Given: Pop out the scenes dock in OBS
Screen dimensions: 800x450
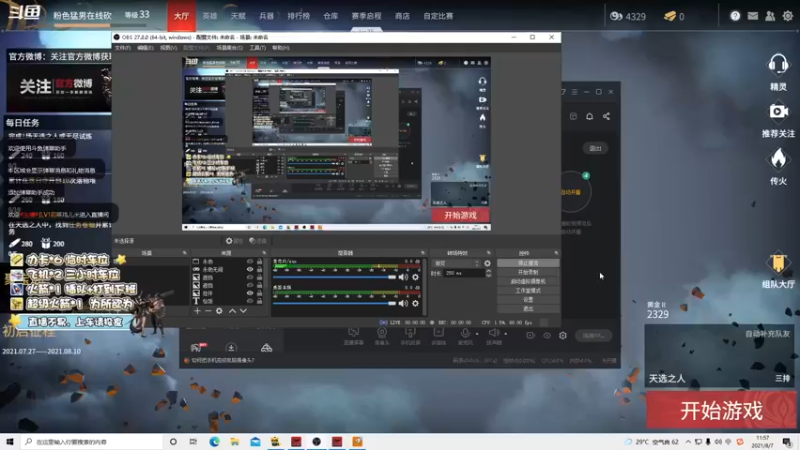Looking at the screenshot, I should click(x=184, y=253).
